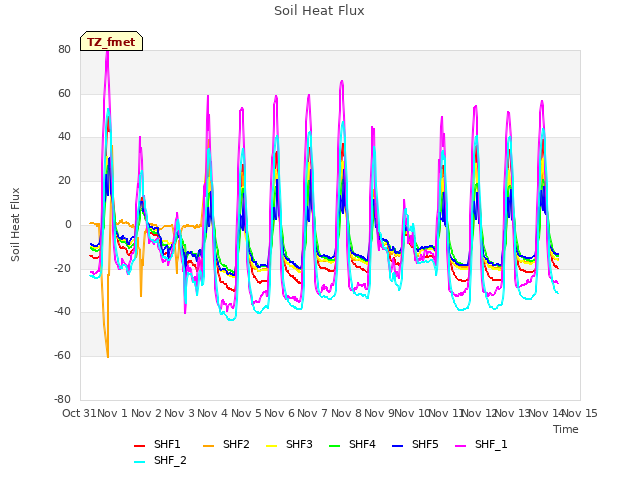640x480 pixels.
Task: Click the orange SHF2 legend color marker
Action: coord(209,446)
